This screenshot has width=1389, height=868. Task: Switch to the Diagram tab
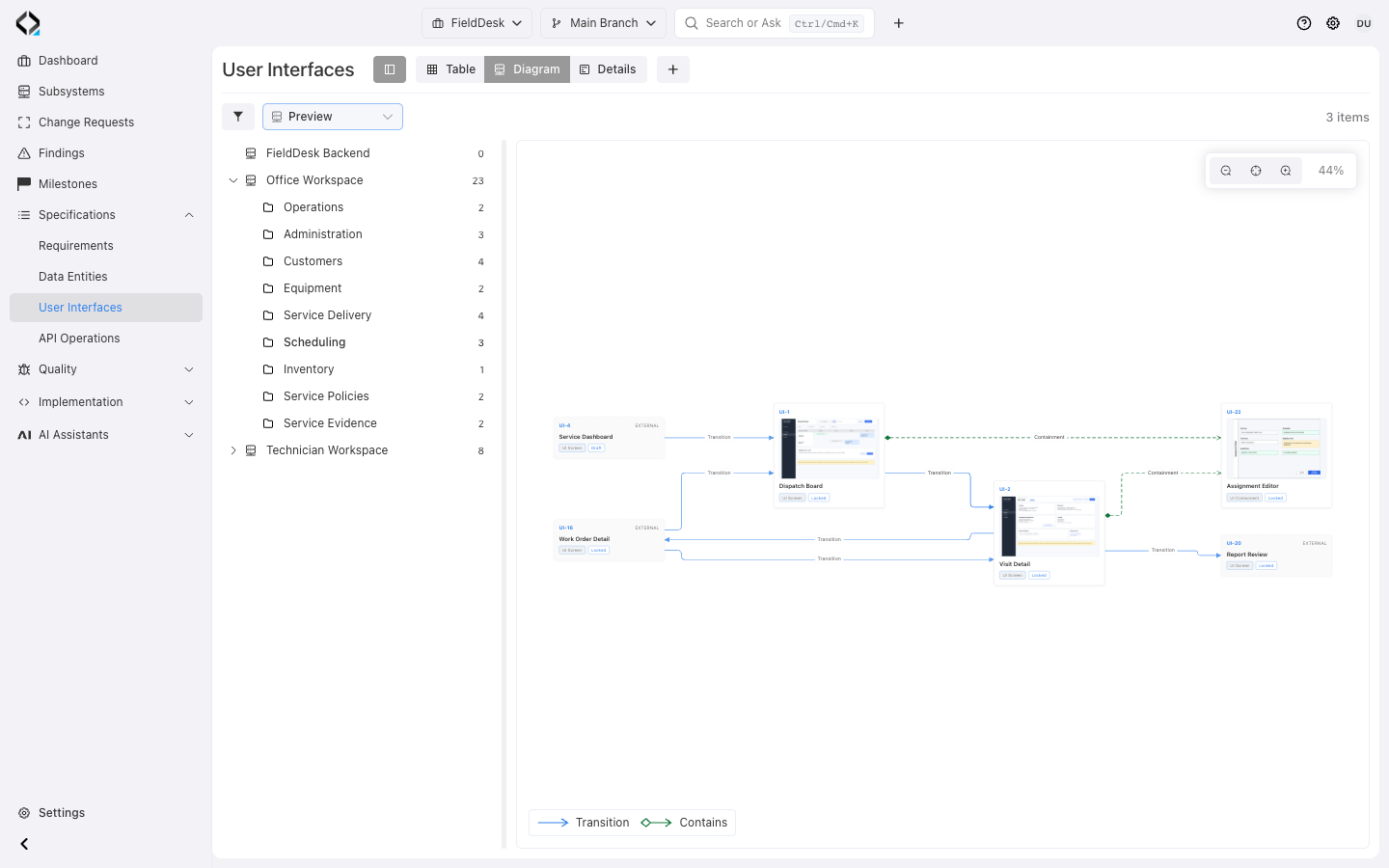(x=527, y=69)
